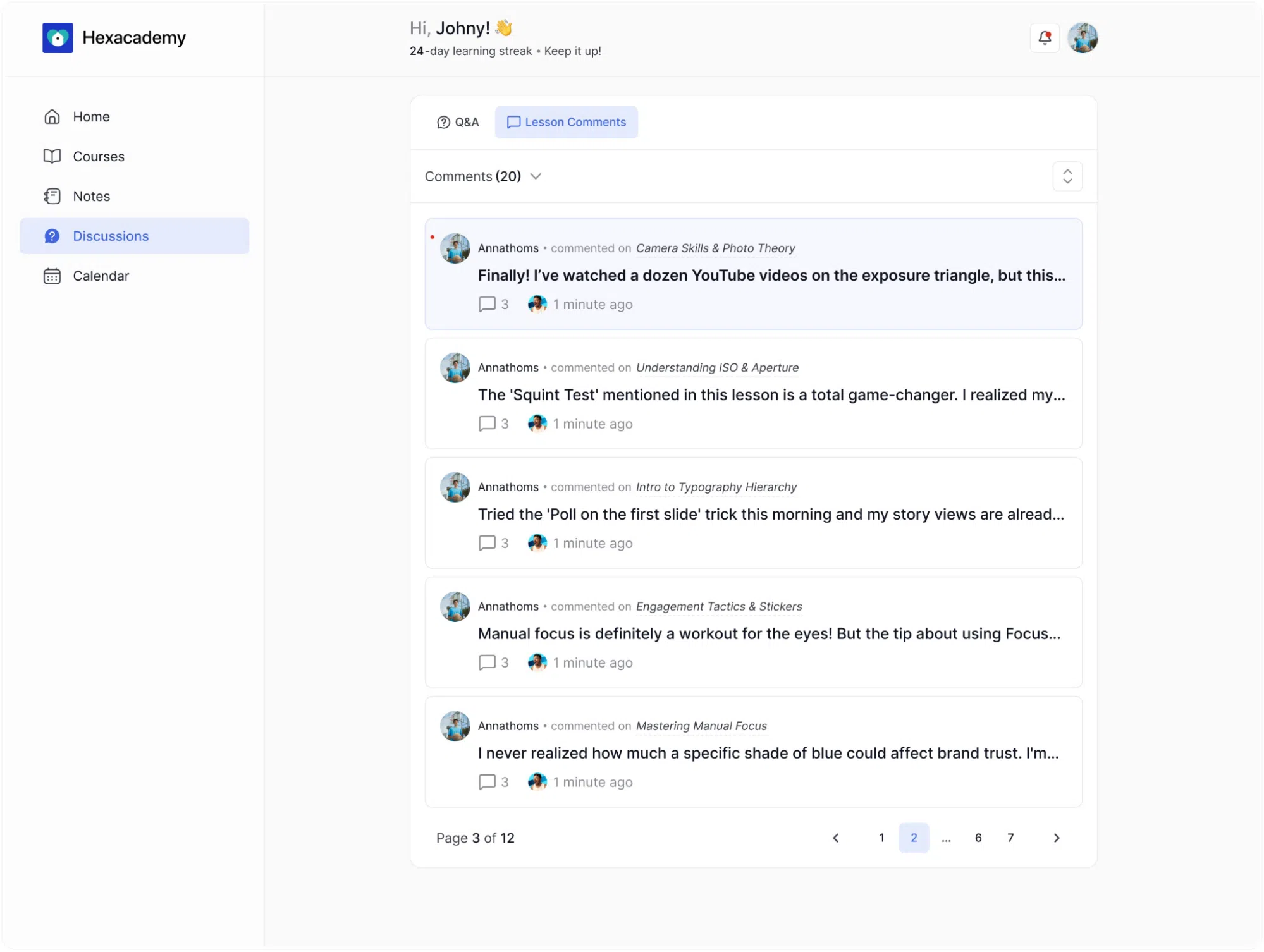Go to page 6
The image size is (1264, 952).
(x=978, y=839)
